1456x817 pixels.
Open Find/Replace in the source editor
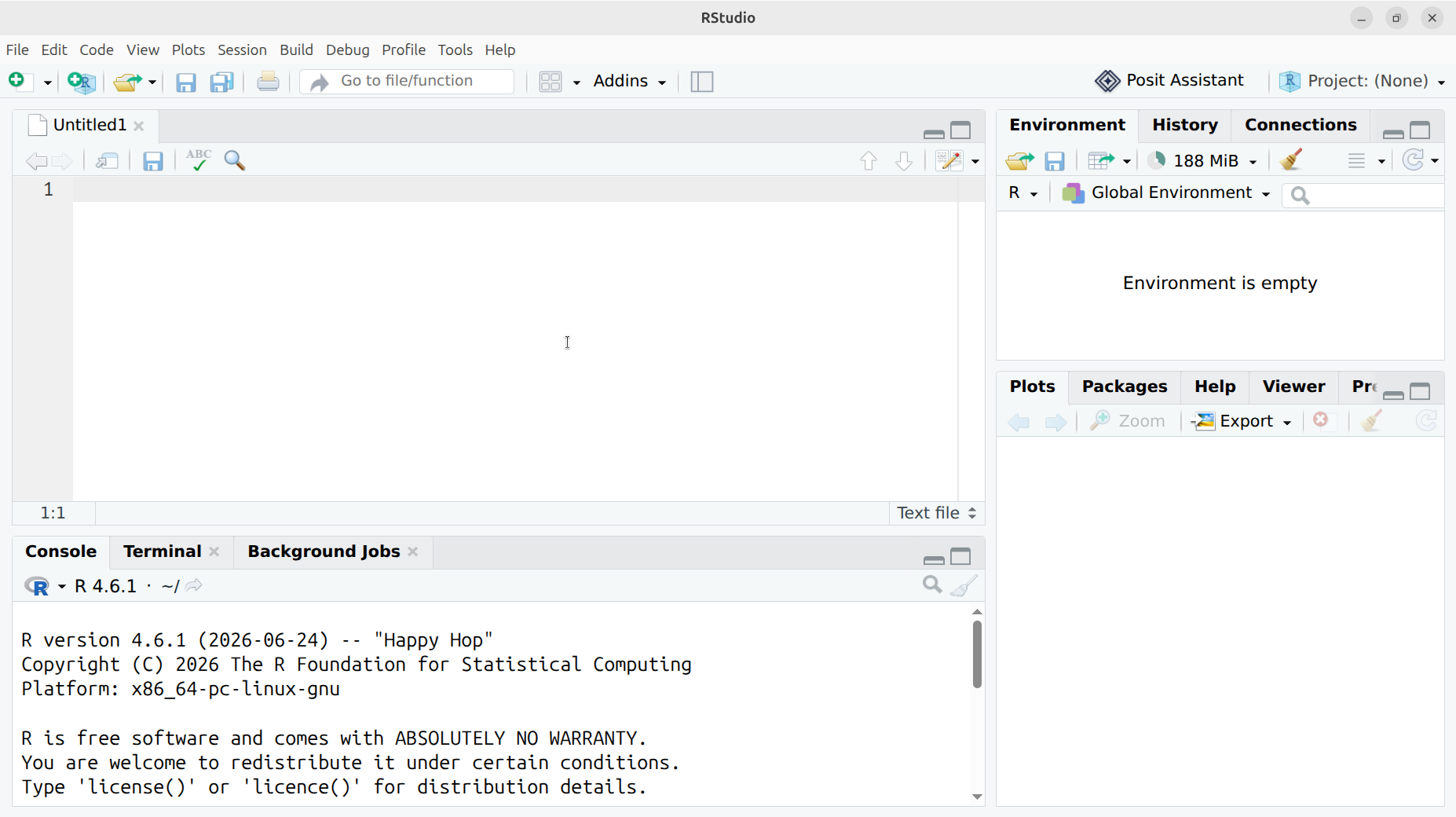pos(236,161)
